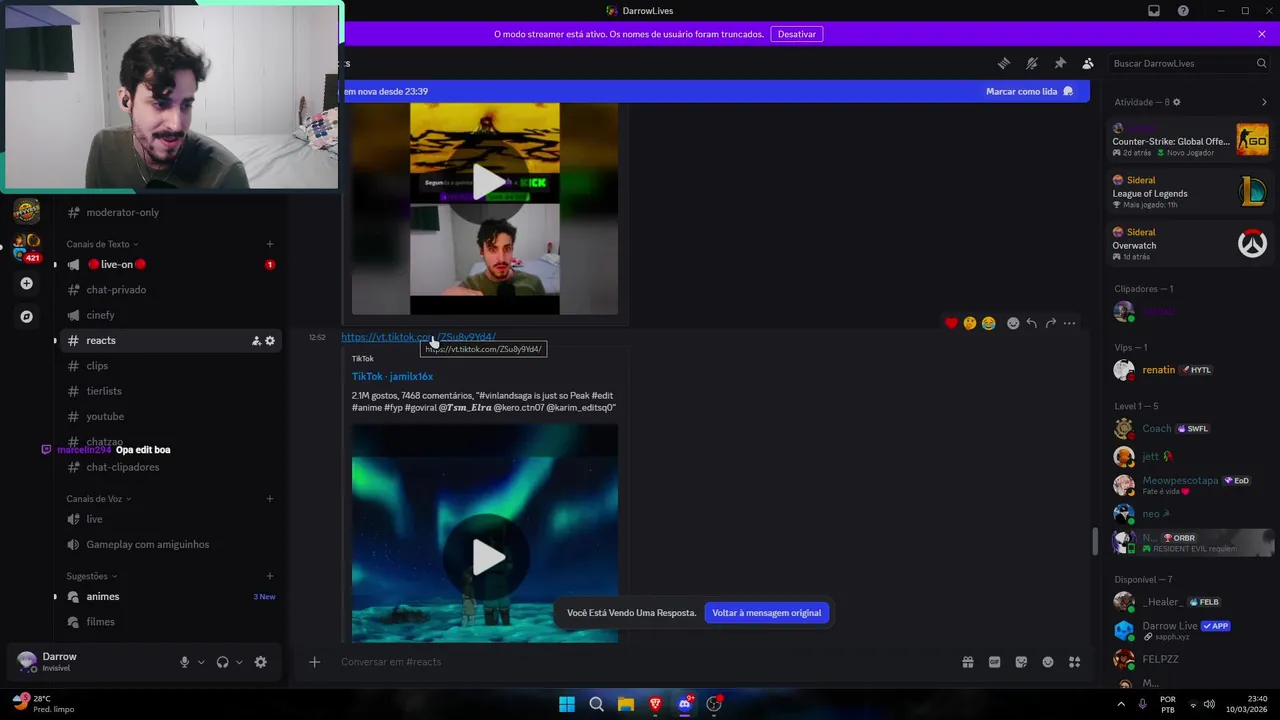Add thinking face reaction to message
Viewport: 1280px width, 720px height.
tap(970, 323)
